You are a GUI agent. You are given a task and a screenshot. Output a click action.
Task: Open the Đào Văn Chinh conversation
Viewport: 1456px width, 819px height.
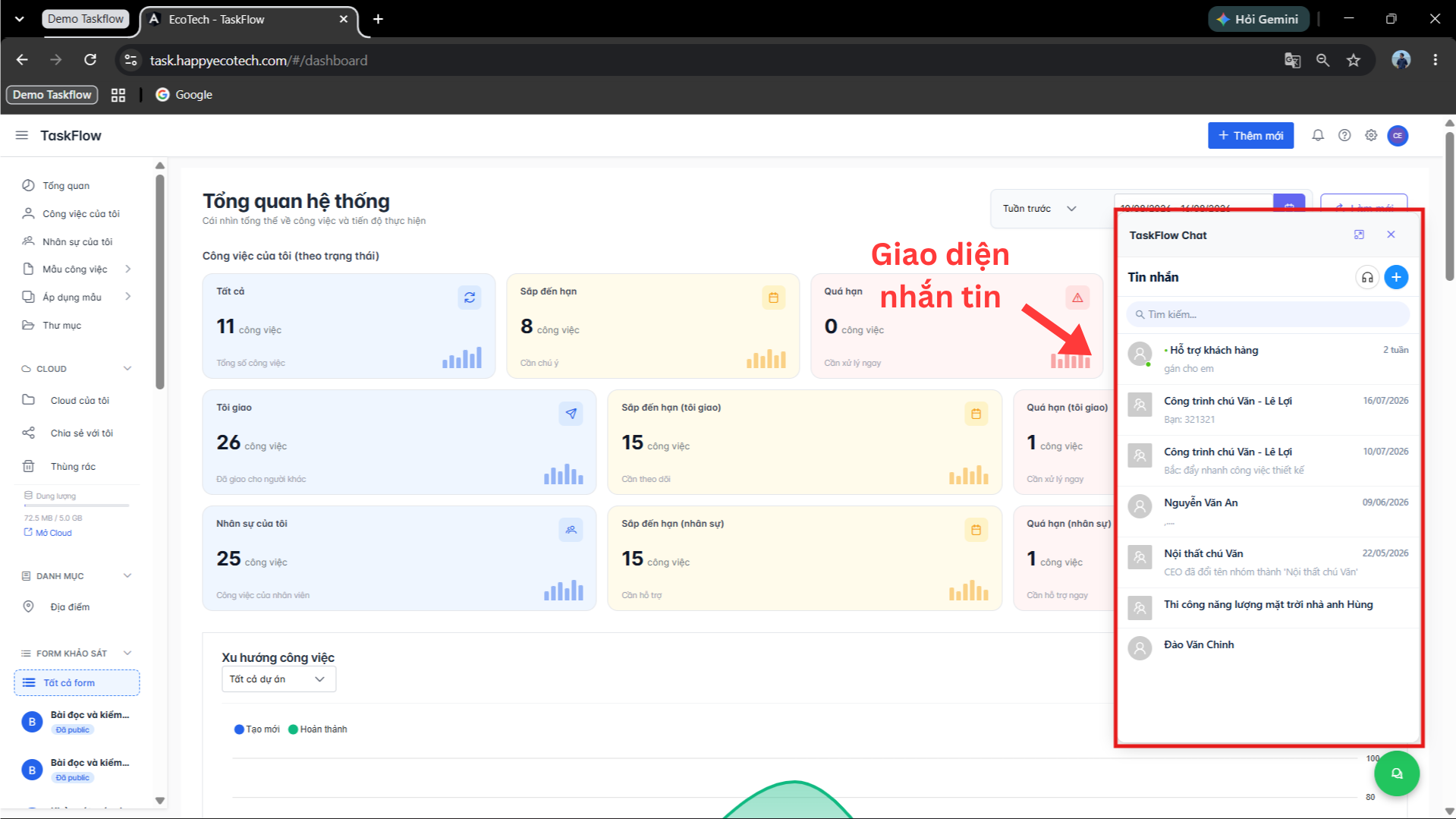pyautogui.click(x=1268, y=647)
